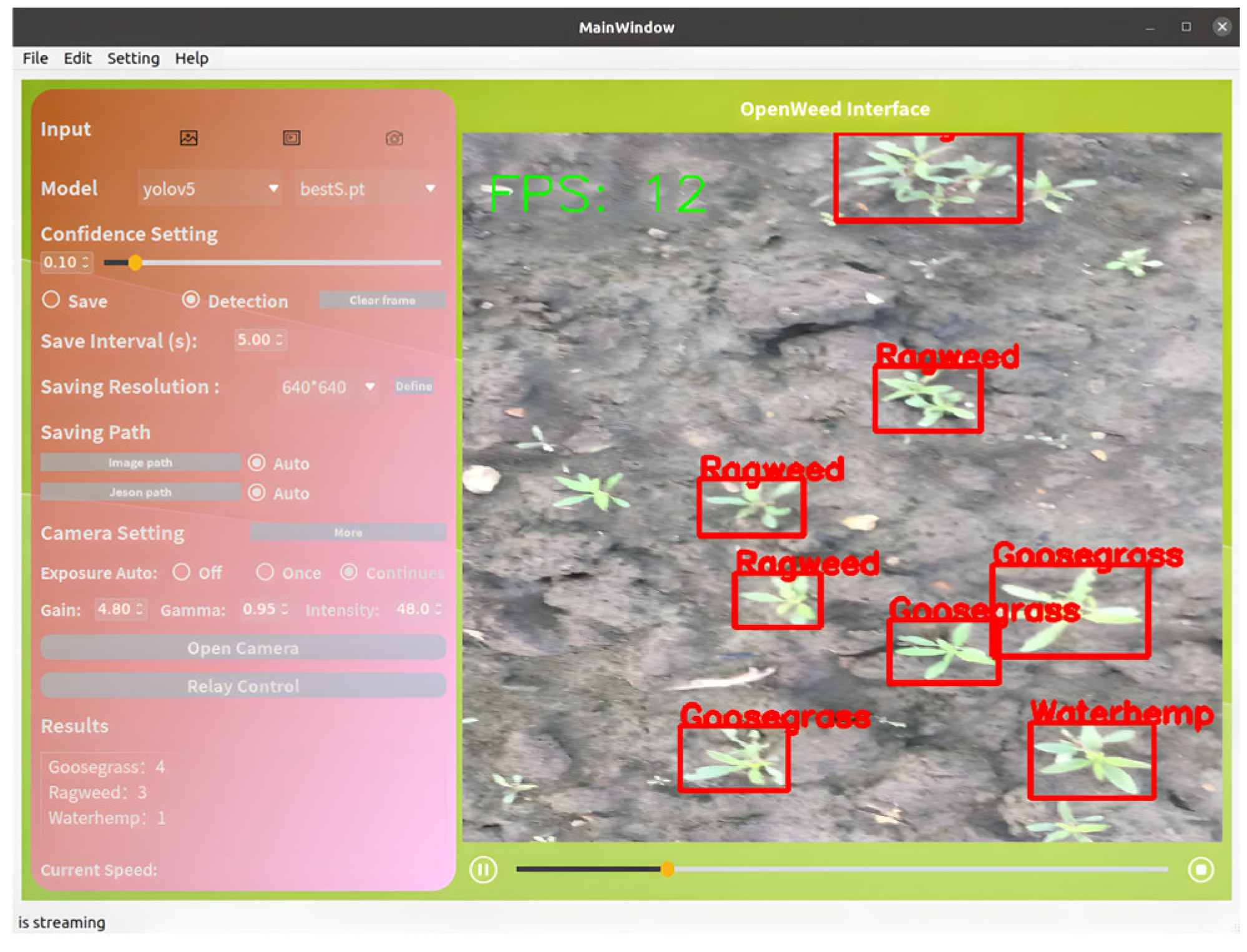Enable the Save radio option
The height and width of the screenshot is (952, 1247).
click(x=51, y=300)
